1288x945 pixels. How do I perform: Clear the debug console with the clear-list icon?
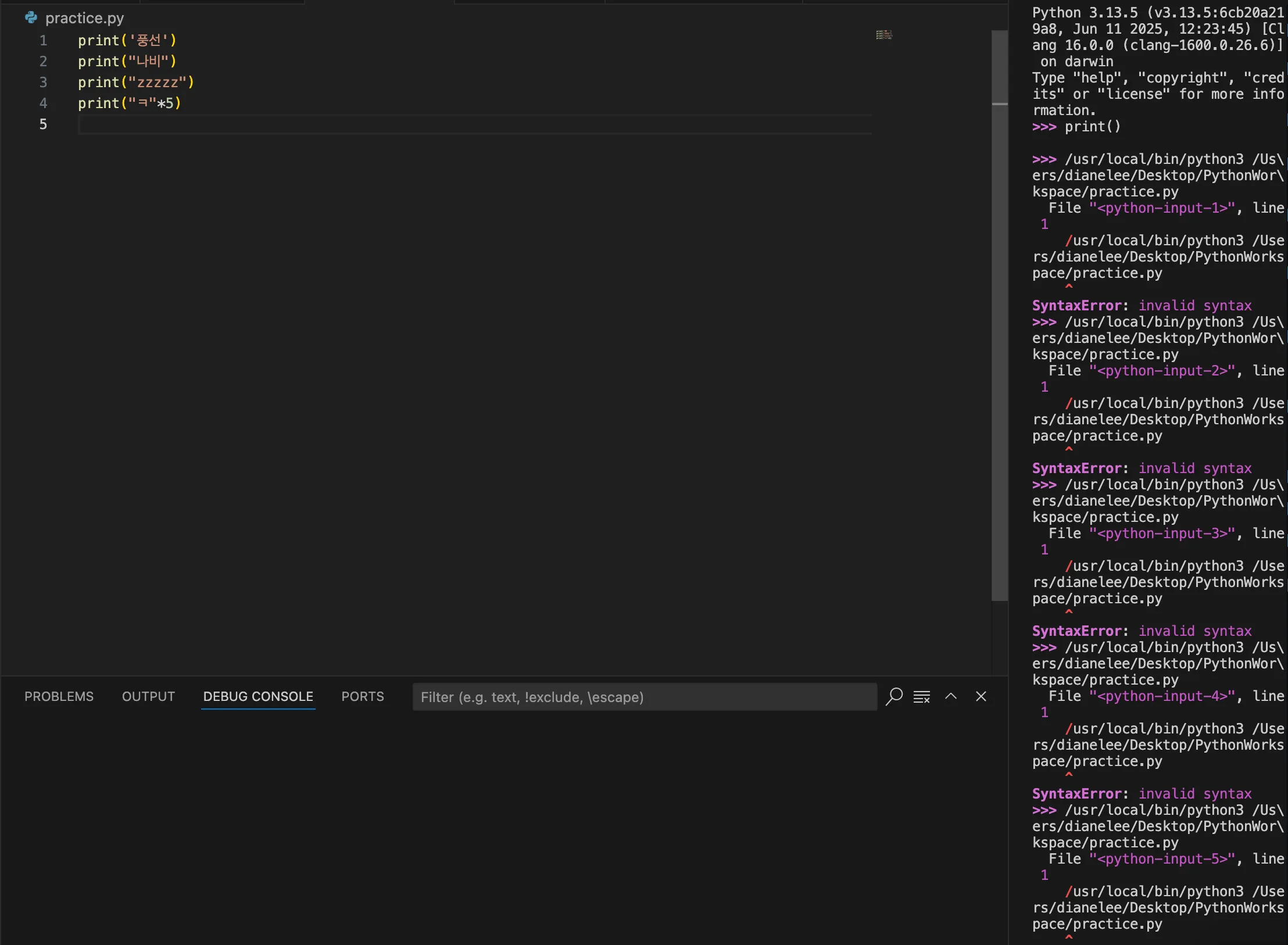click(922, 696)
